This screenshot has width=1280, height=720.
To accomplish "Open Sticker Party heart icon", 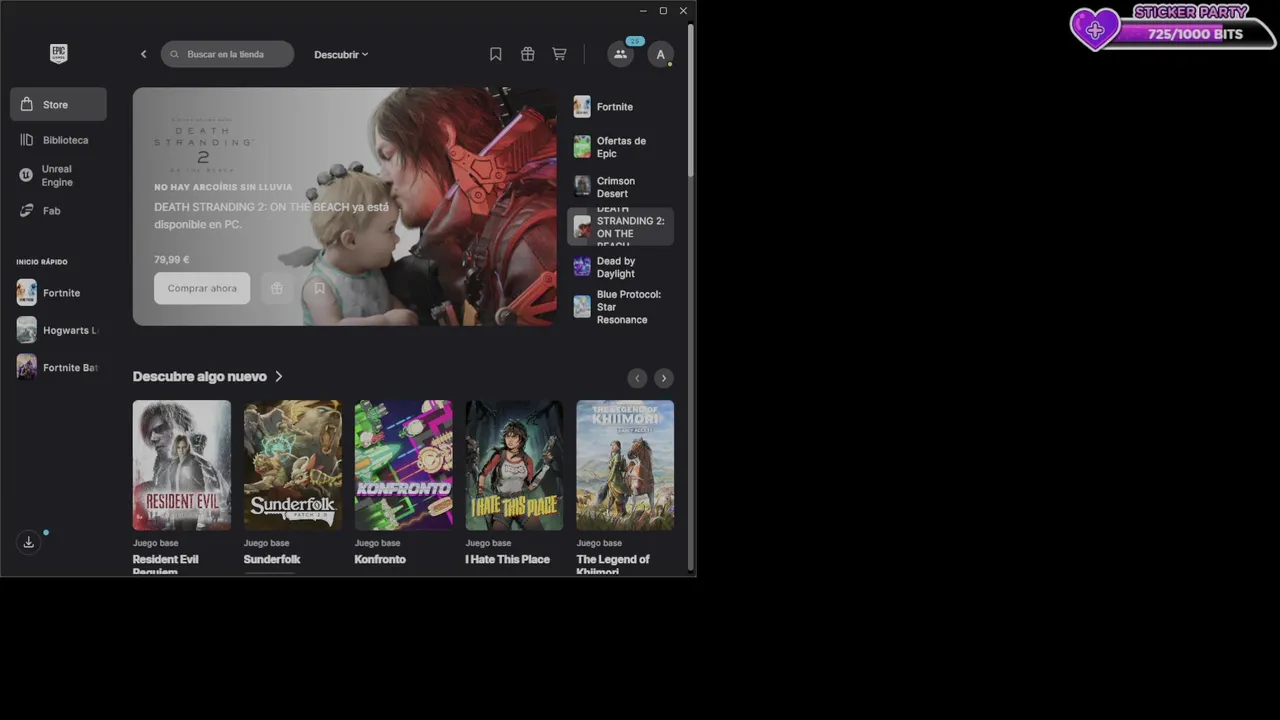I will [1095, 30].
